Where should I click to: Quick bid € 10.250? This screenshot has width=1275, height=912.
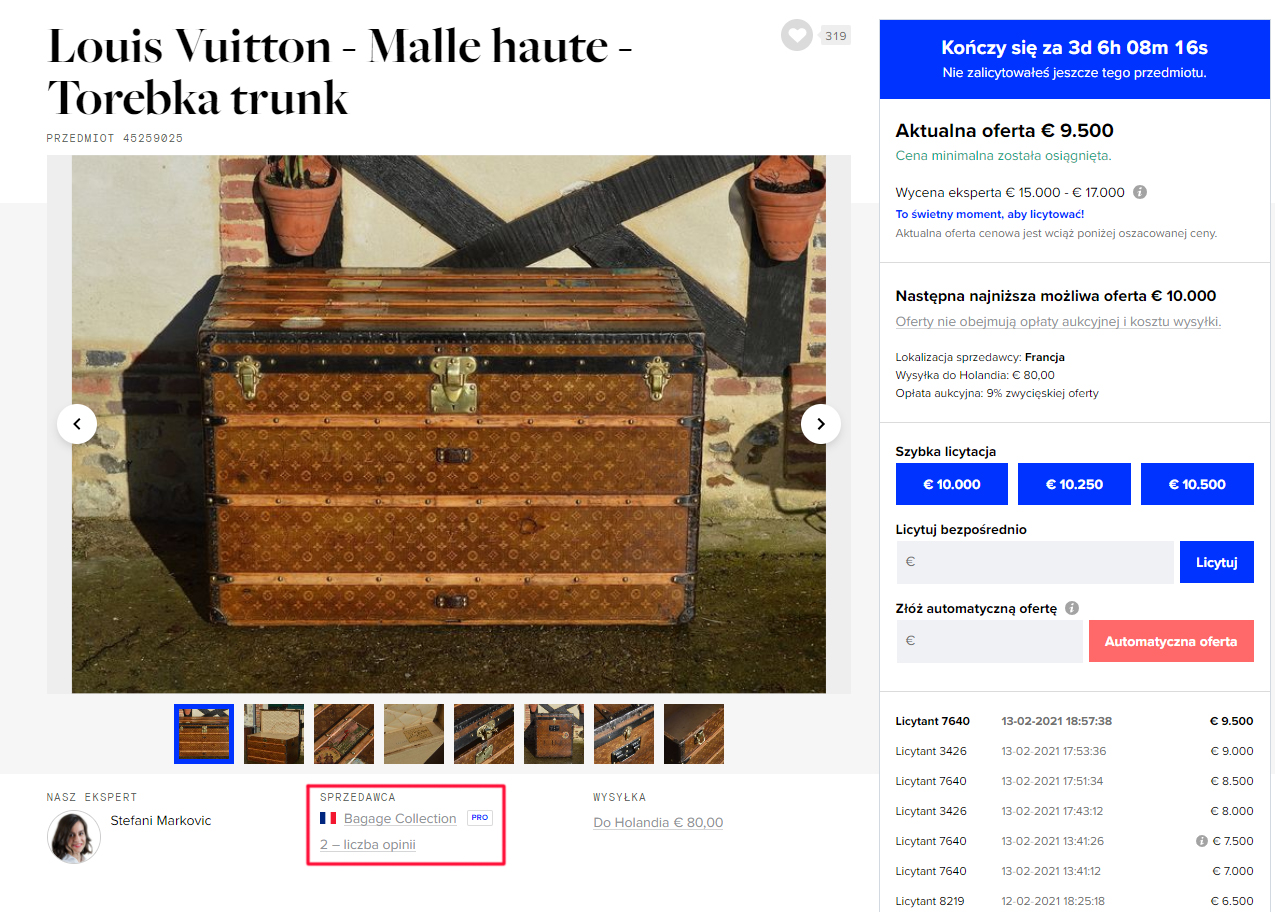coord(1074,484)
